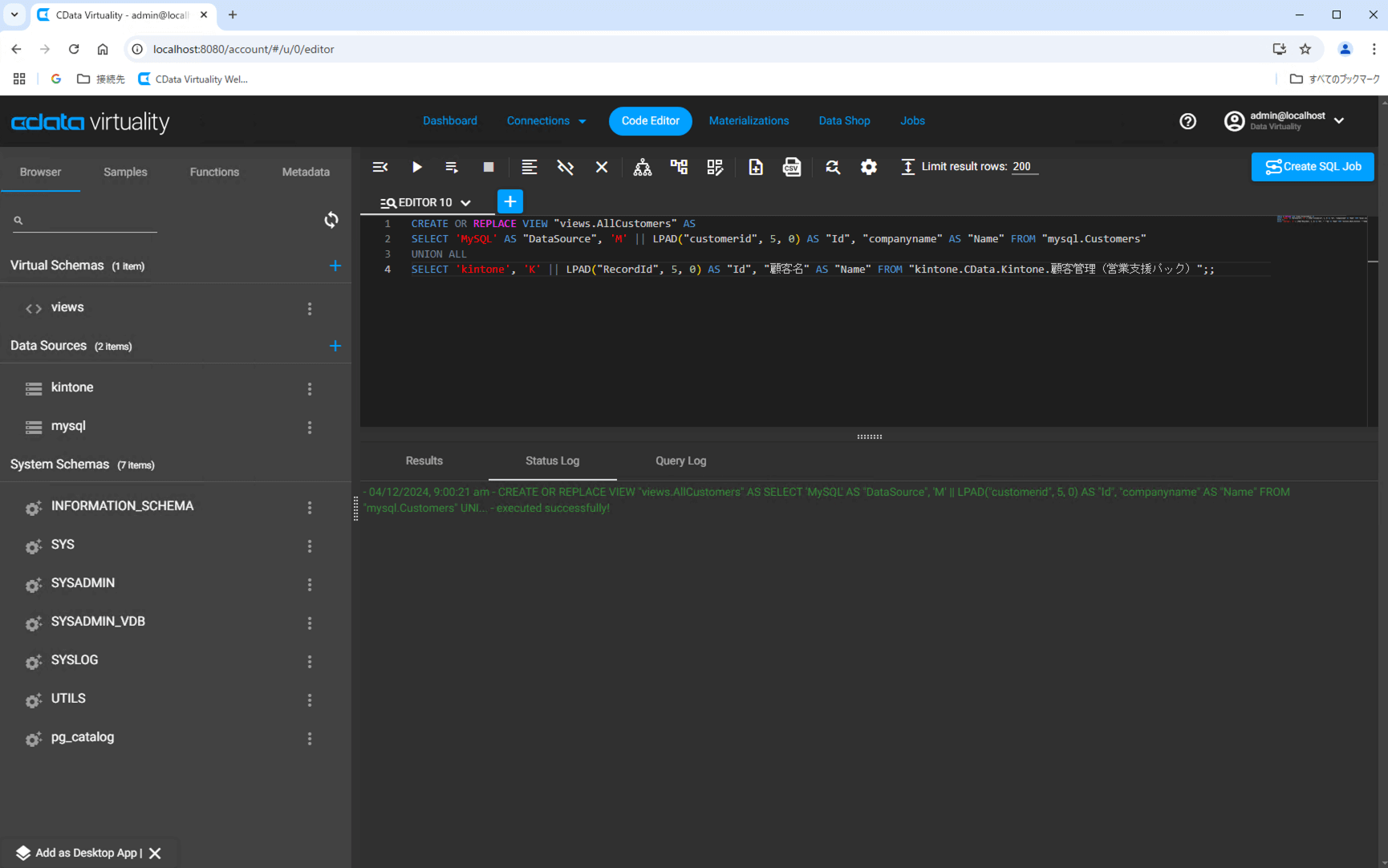Click Add as Desktop App link

(87, 853)
